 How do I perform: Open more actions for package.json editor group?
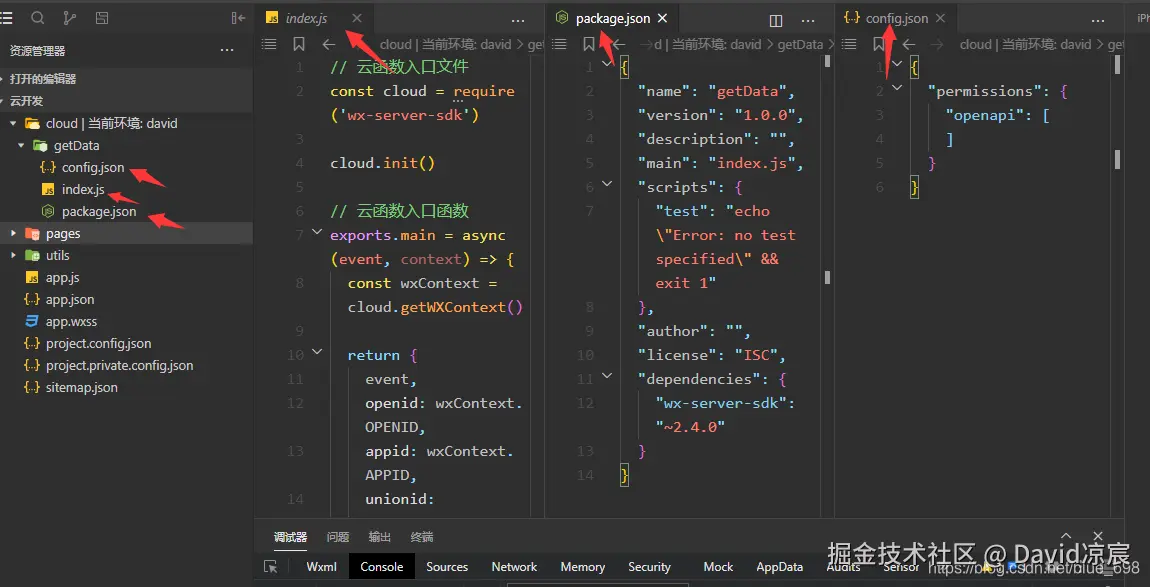point(808,21)
